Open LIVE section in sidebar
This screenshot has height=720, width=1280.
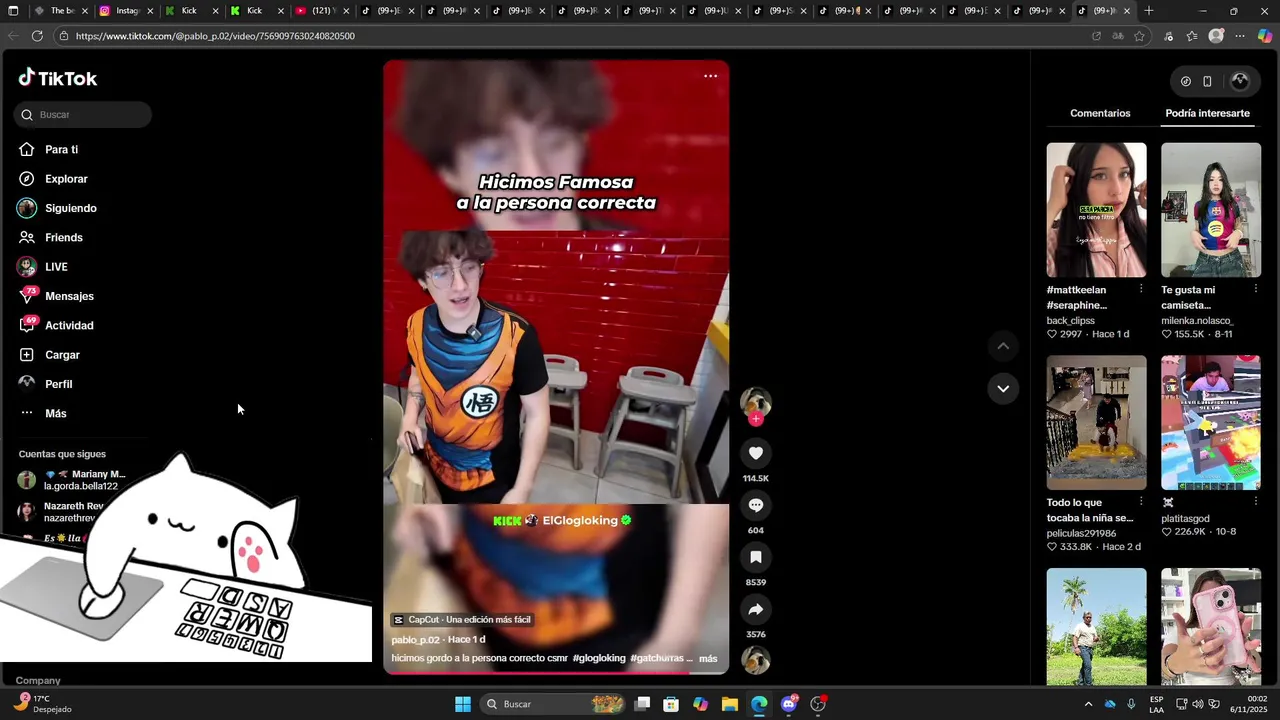56,267
